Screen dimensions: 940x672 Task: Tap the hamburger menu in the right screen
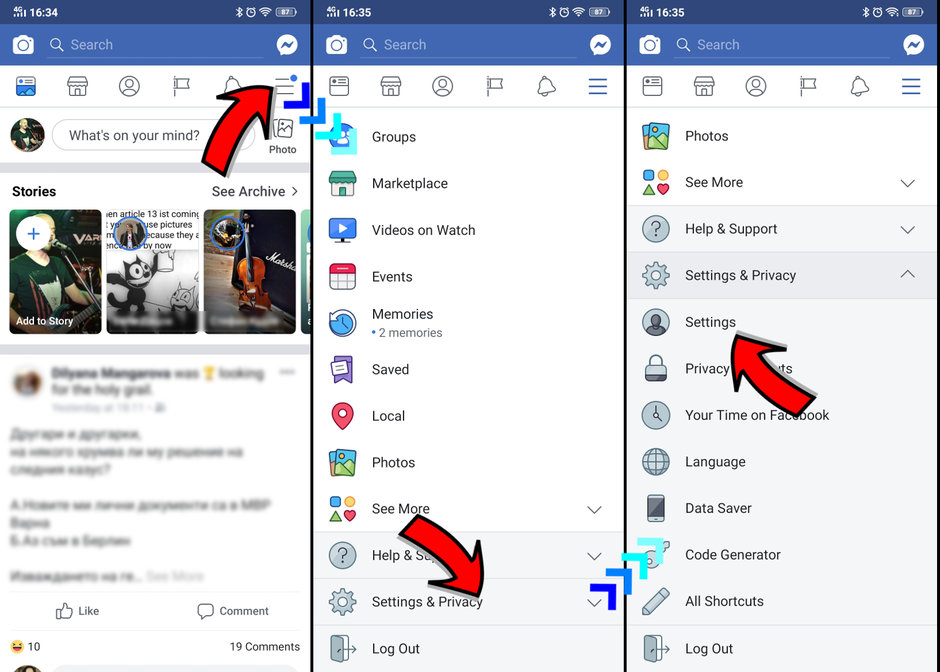point(911,86)
